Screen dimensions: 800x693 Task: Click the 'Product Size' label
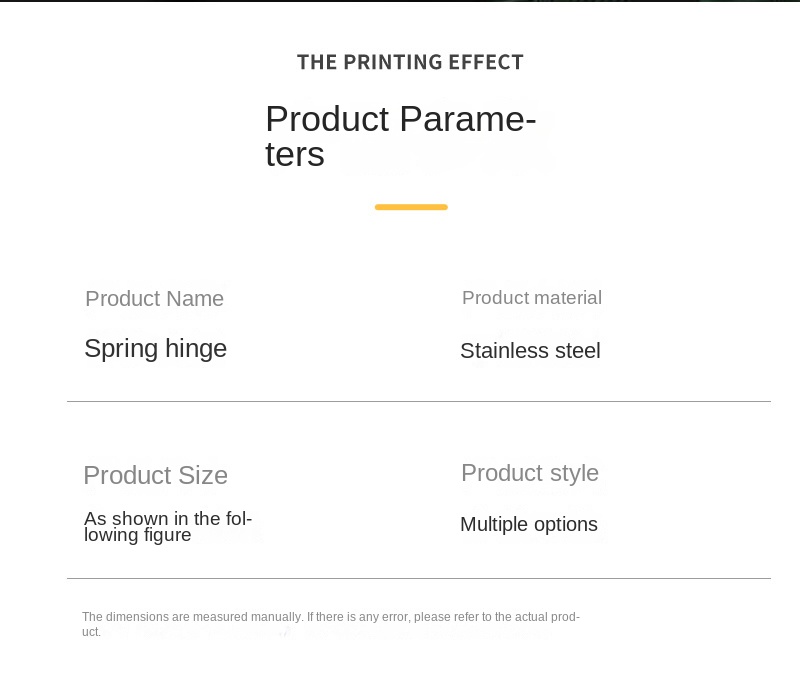pos(156,476)
